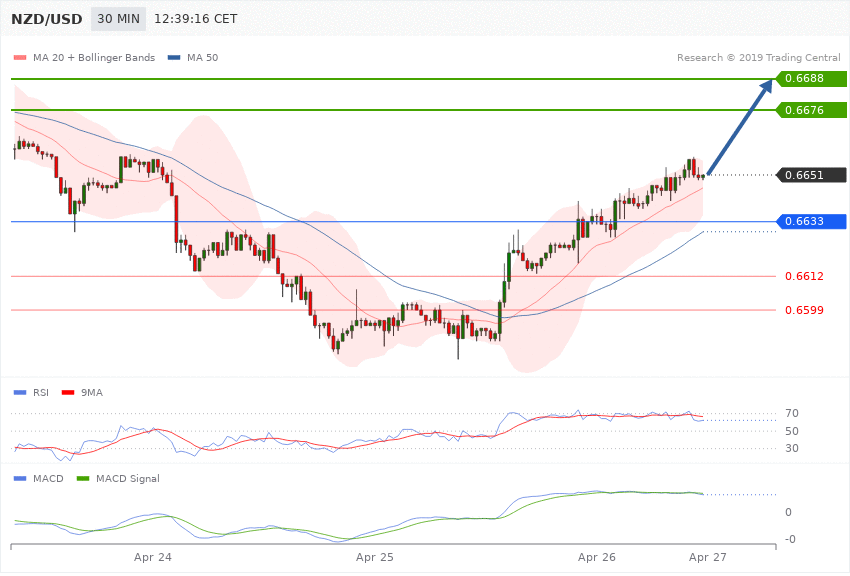Viewport: 850px width, 576px height.
Task: Click the MA 50 legend swatch
Action: 174,57
